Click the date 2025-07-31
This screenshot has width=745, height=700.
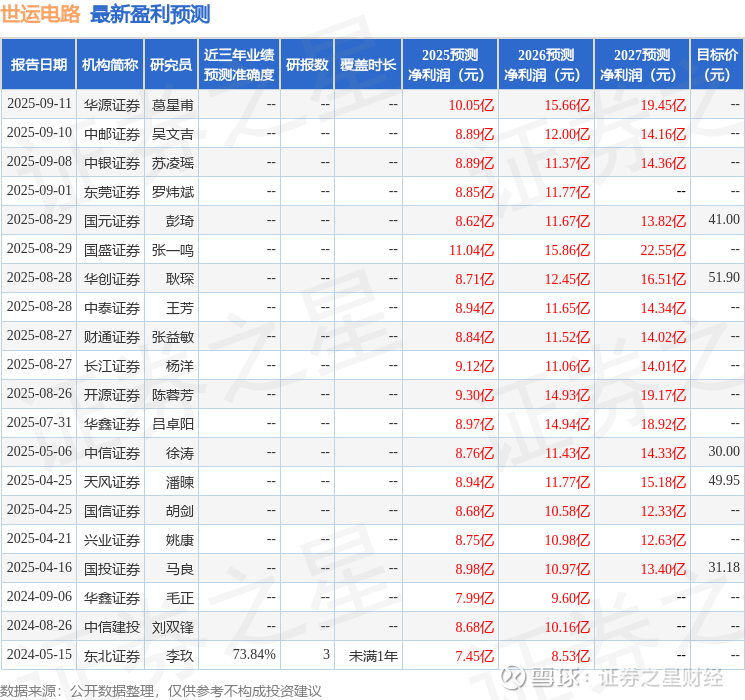pyautogui.click(x=39, y=422)
